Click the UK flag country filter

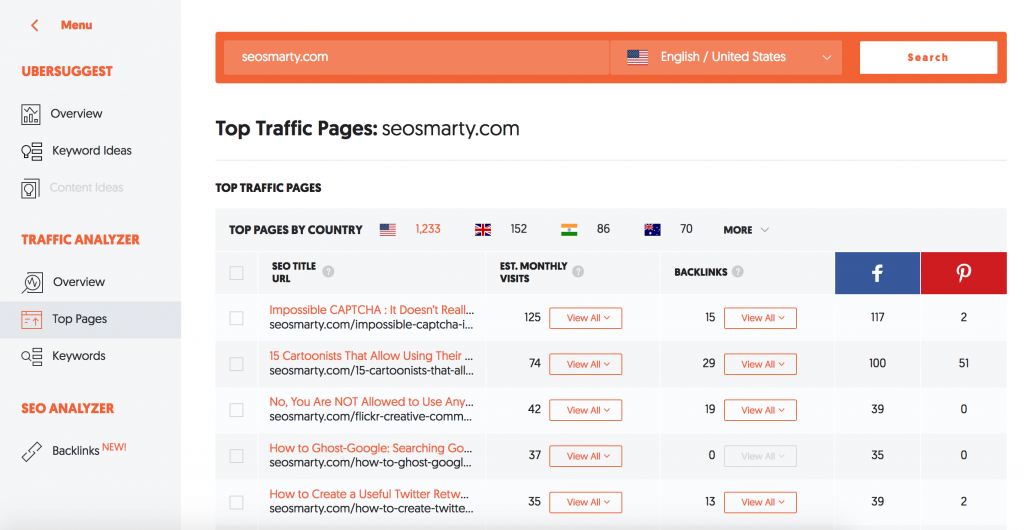click(x=483, y=230)
